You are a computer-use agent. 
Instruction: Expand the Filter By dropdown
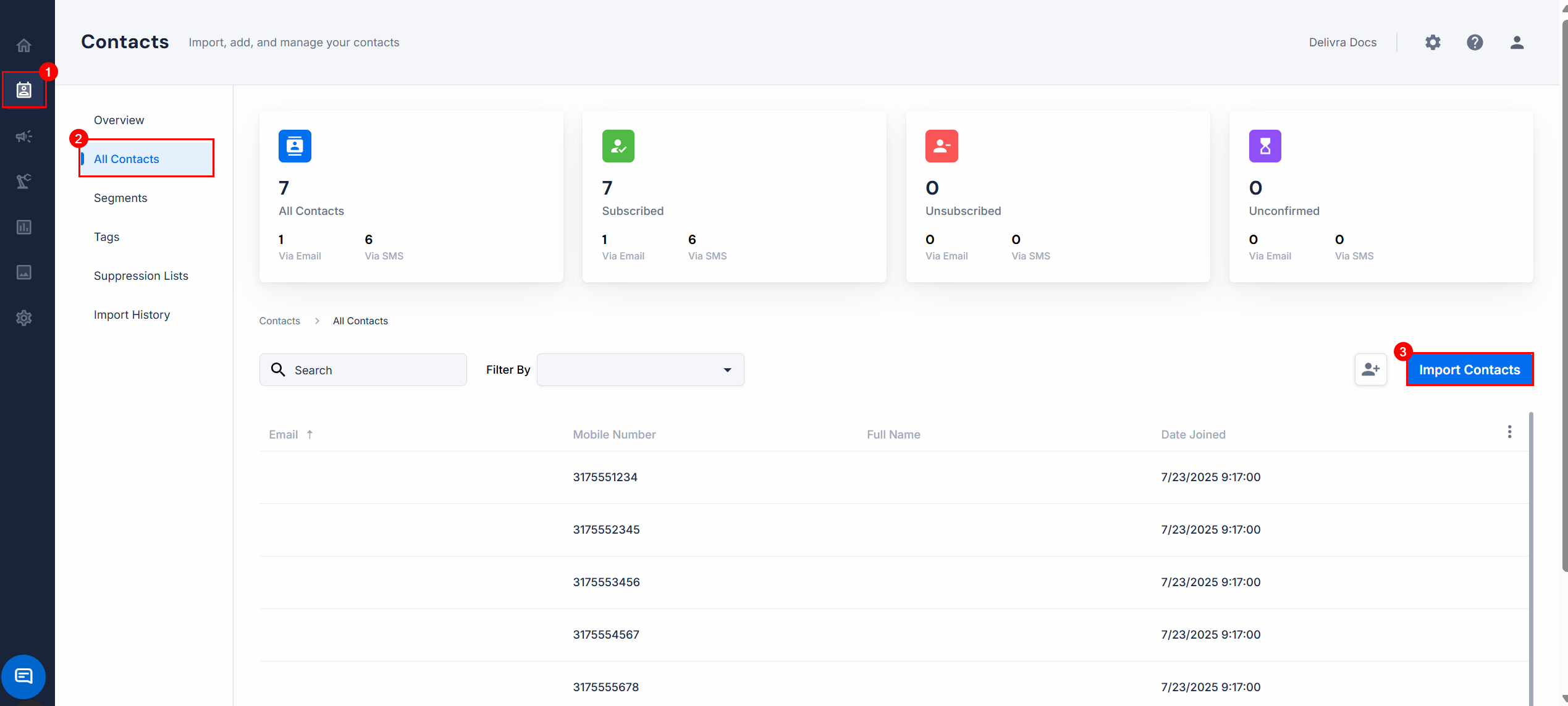(x=640, y=369)
